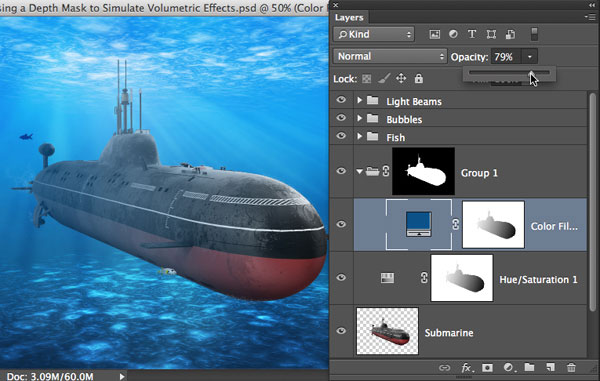
Task: Click the Opacity dropdown arrow button
Action: pos(530,57)
